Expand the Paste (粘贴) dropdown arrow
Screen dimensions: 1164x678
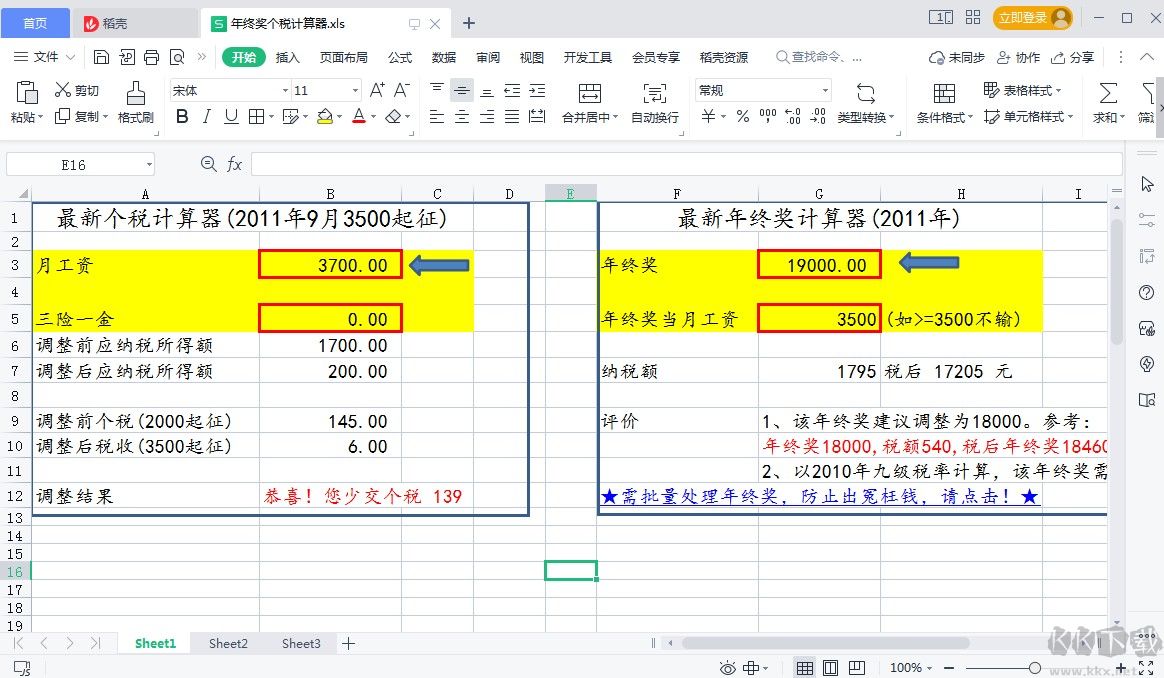pos(40,117)
